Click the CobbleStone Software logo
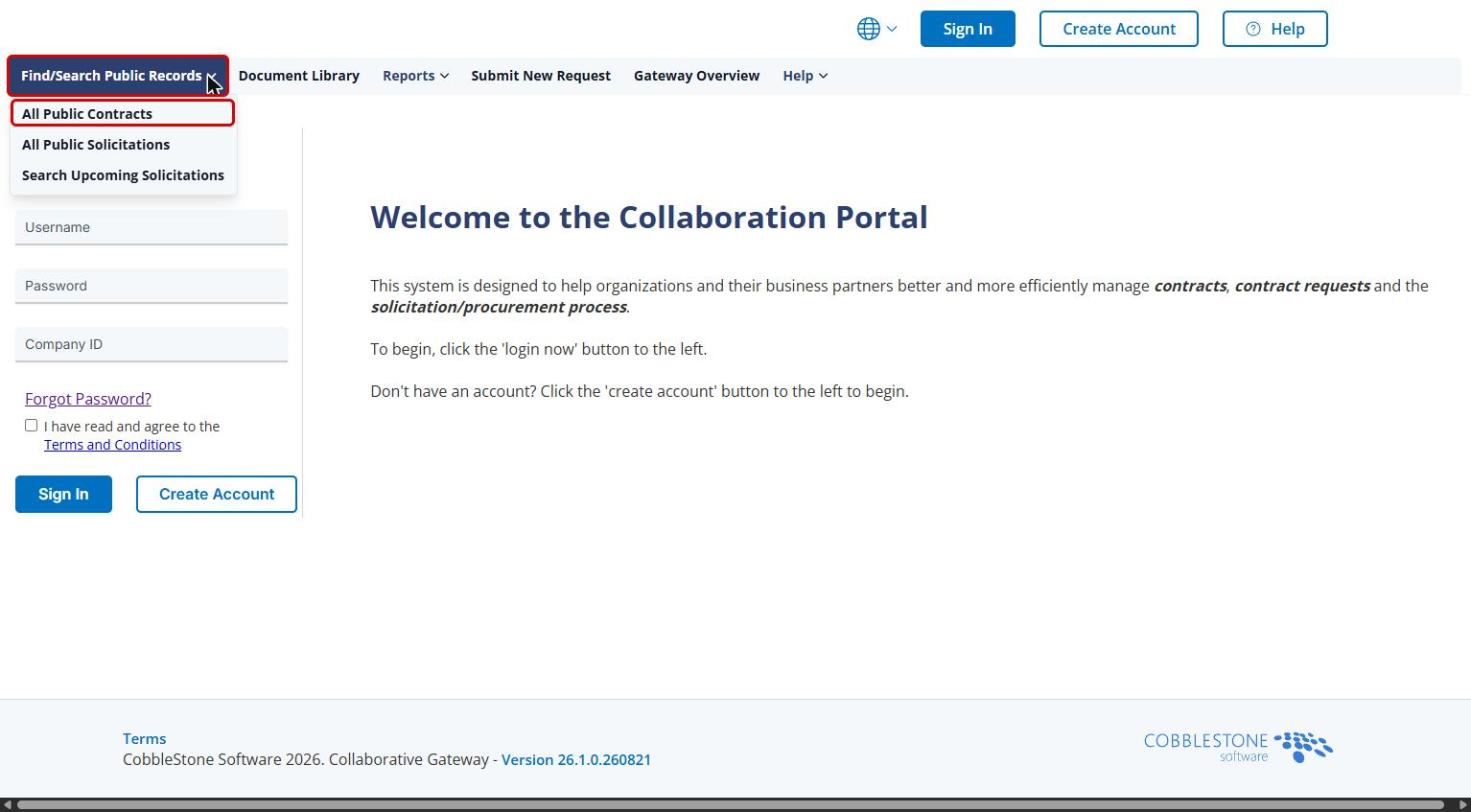 coord(1238,747)
